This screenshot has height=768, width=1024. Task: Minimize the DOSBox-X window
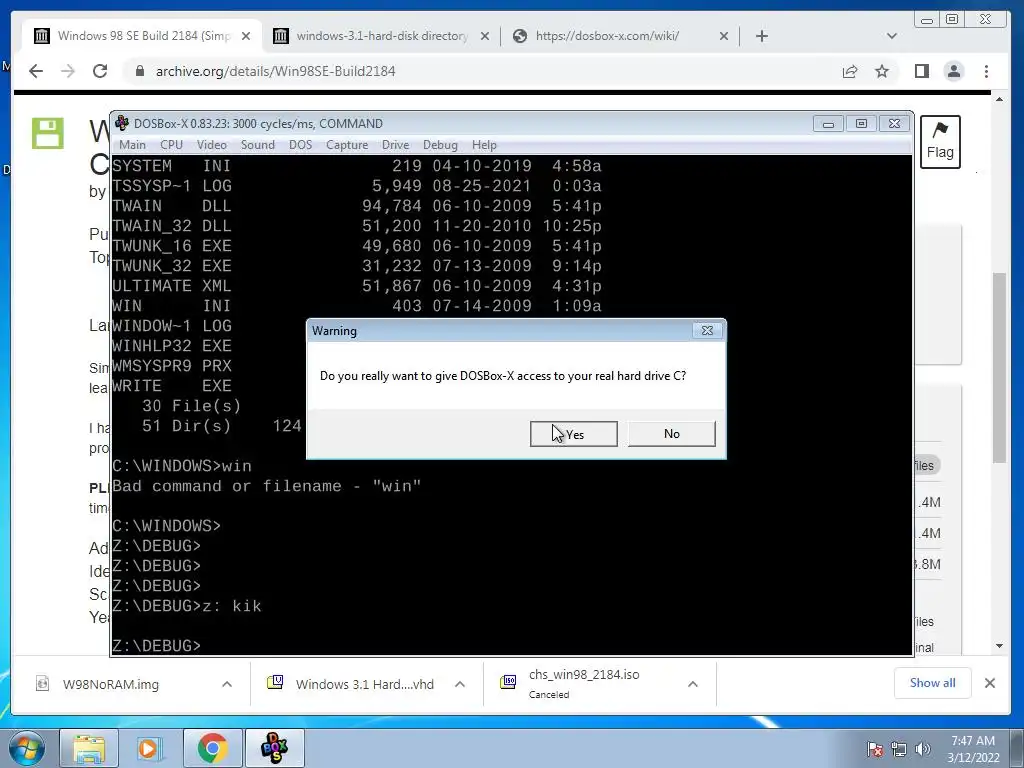[x=828, y=123]
